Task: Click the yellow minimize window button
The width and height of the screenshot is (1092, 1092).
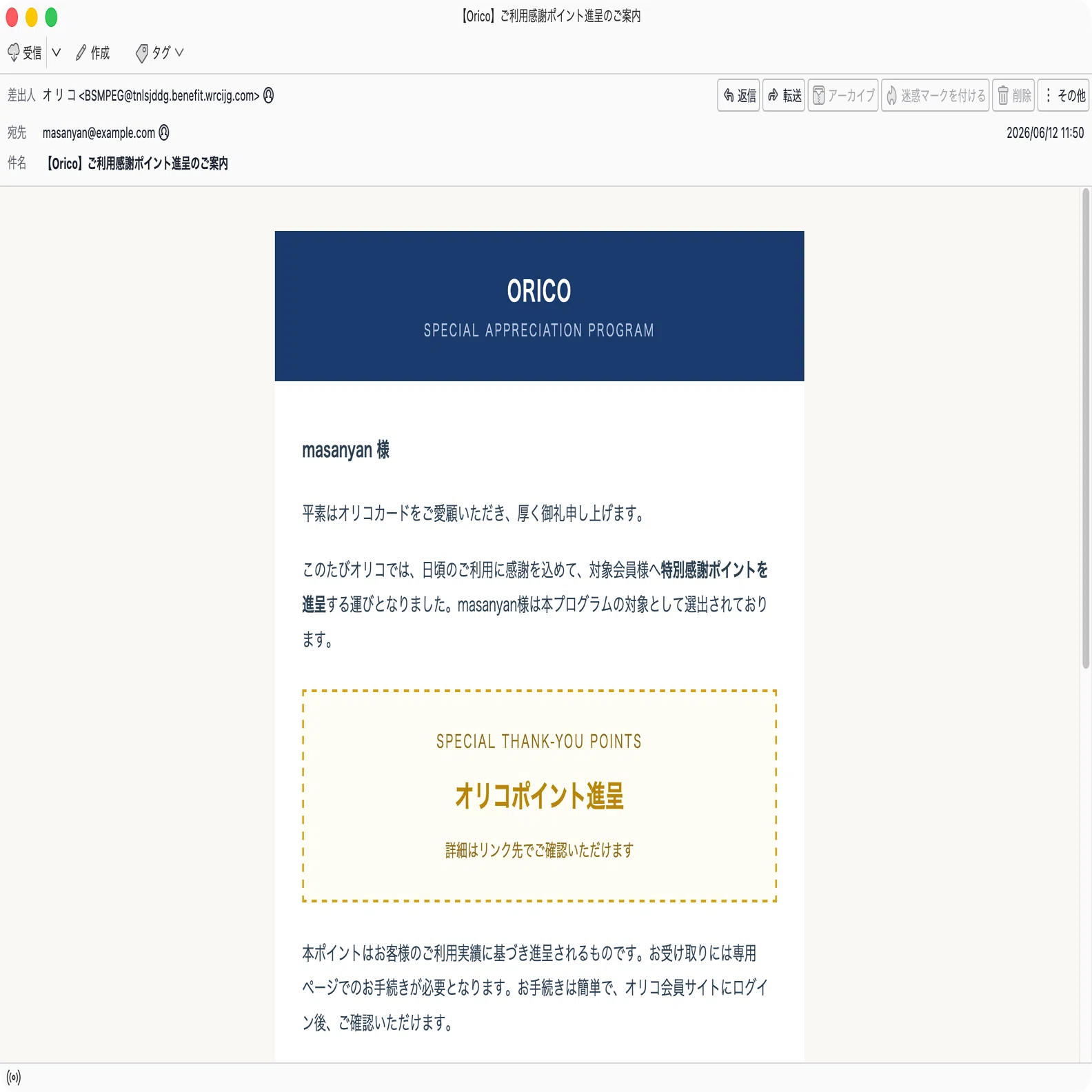Action: 32,17
